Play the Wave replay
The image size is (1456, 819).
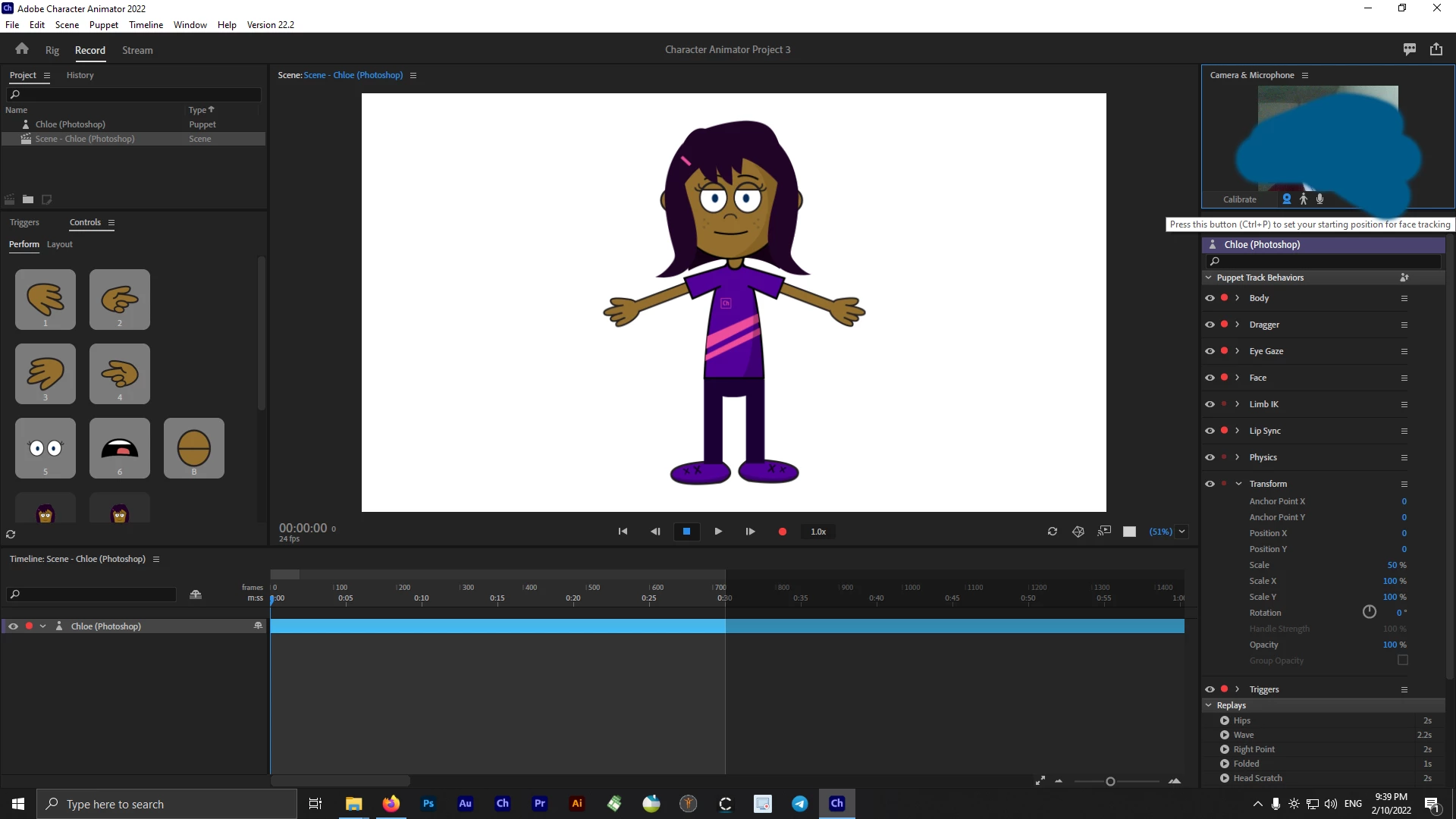pyautogui.click(x=1225, y=735)
